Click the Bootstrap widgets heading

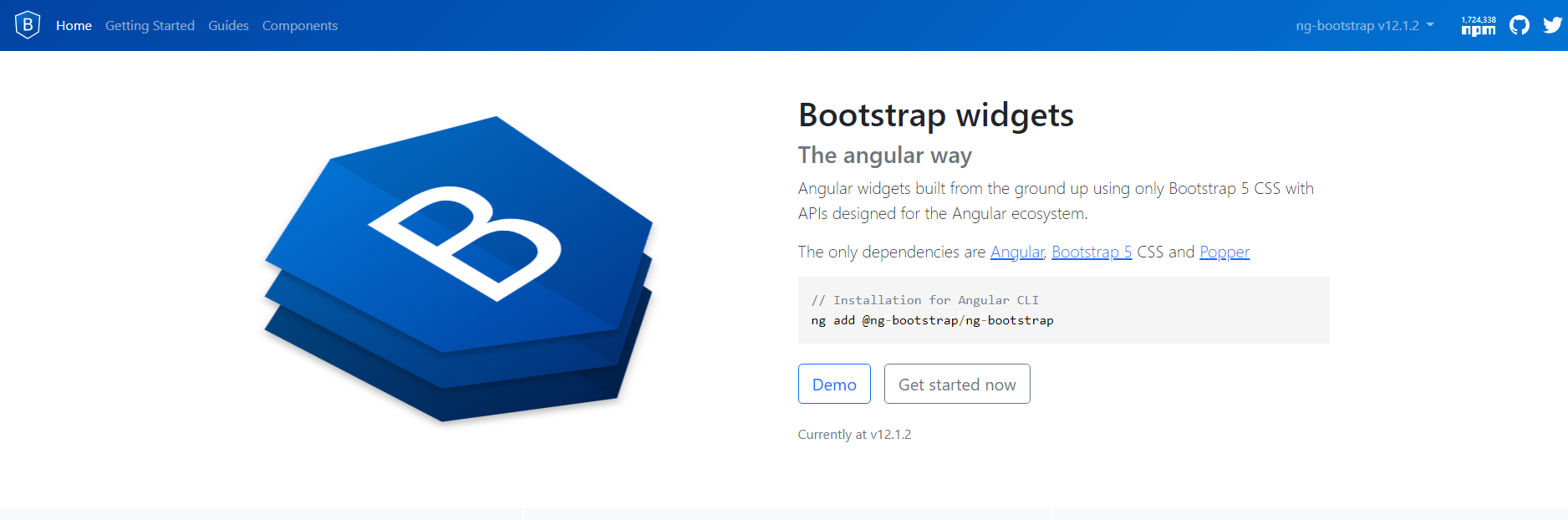coord(936,115)
